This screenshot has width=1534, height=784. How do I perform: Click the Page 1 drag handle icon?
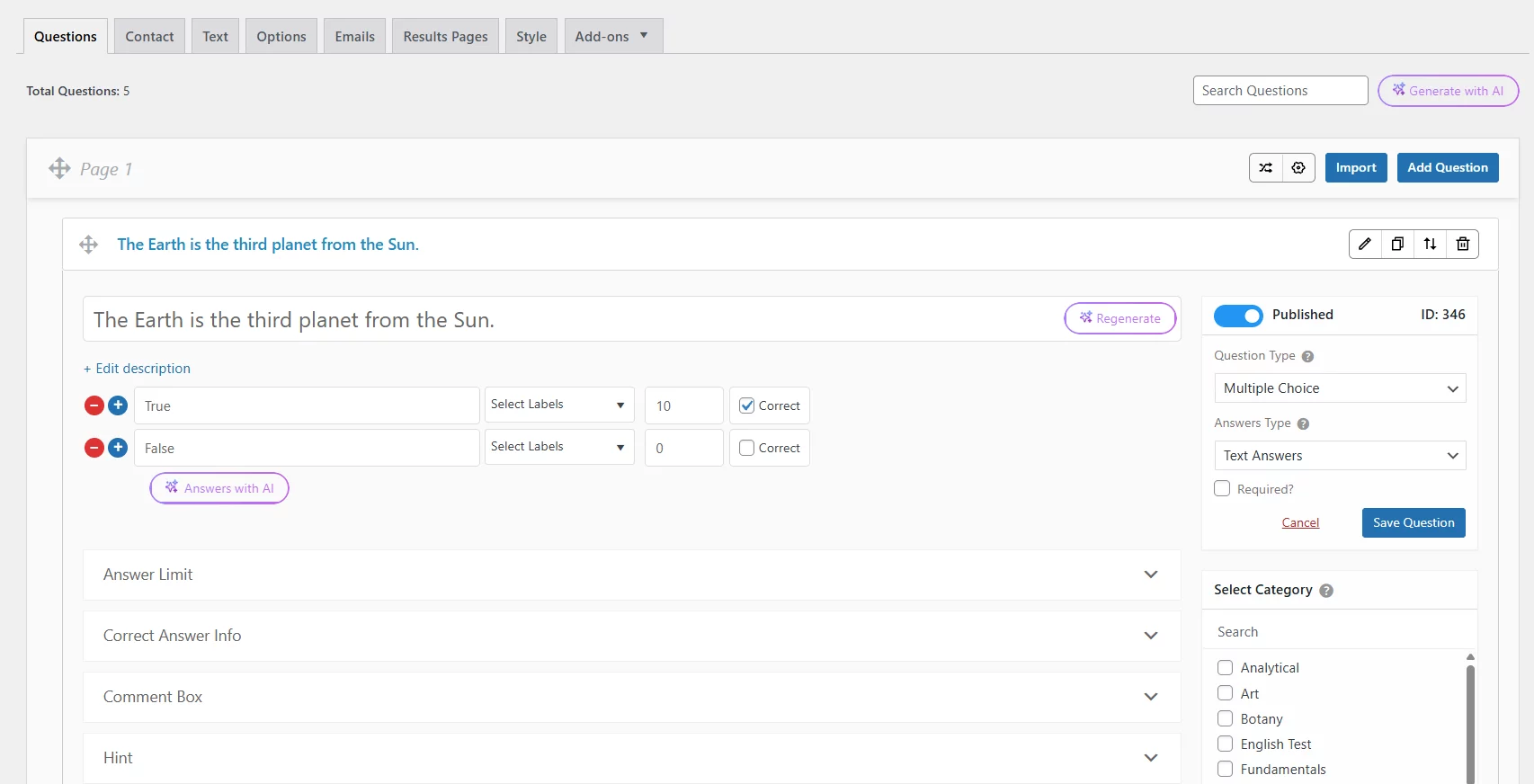pos(59,168)
